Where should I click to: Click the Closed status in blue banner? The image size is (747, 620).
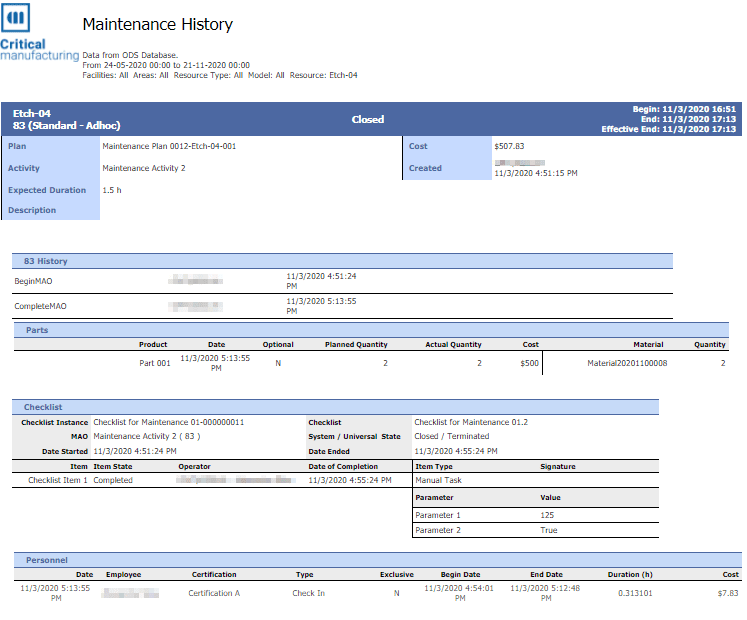click(367, 119)
